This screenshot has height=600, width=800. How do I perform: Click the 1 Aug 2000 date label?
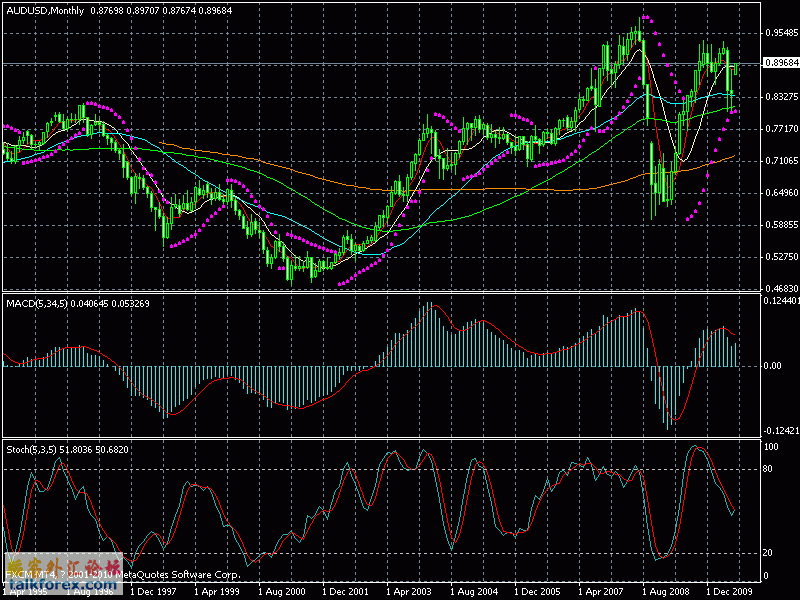click(x=281, y=592)
